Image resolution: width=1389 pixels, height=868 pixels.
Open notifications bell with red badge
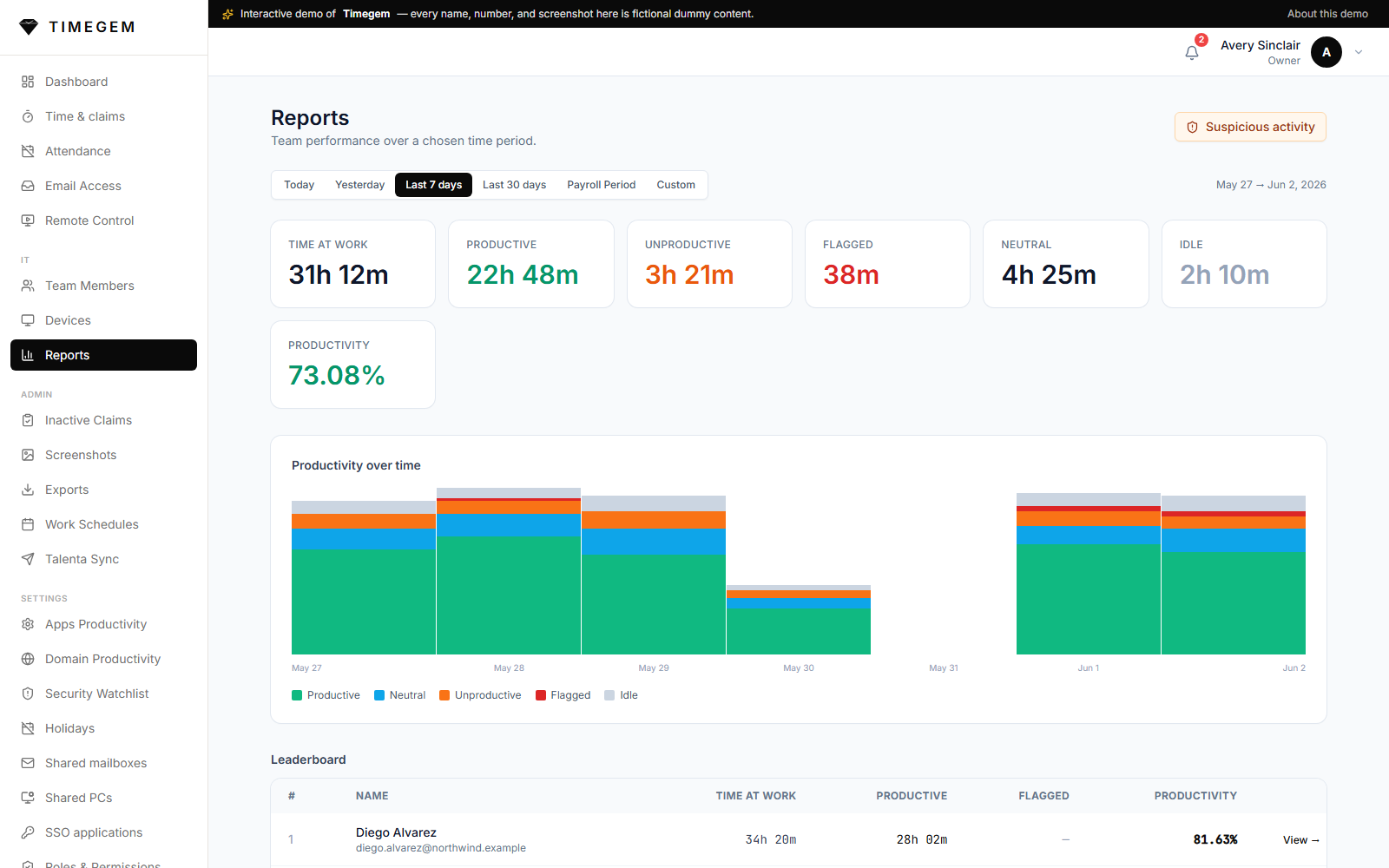[x=1192, y=52]
